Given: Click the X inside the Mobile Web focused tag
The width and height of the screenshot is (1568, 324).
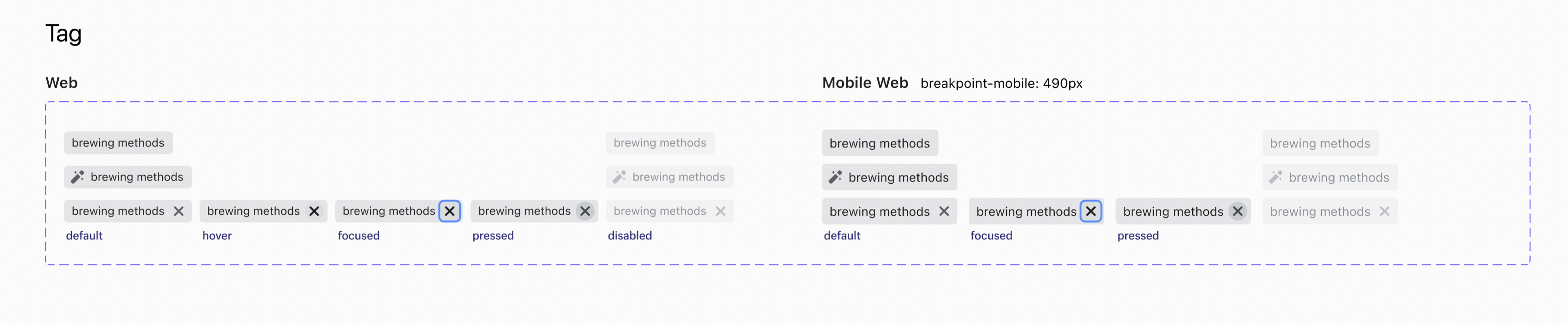Looking at the screenshot, I should point(1092,211).
